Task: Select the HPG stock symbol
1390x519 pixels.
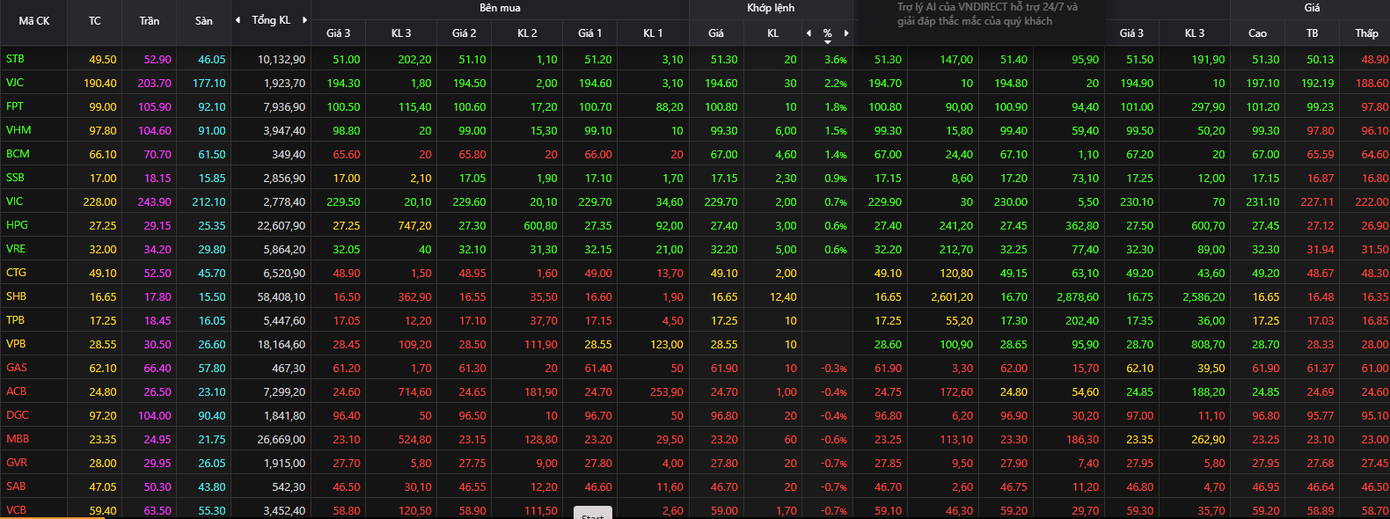Action: click(16, 225)
